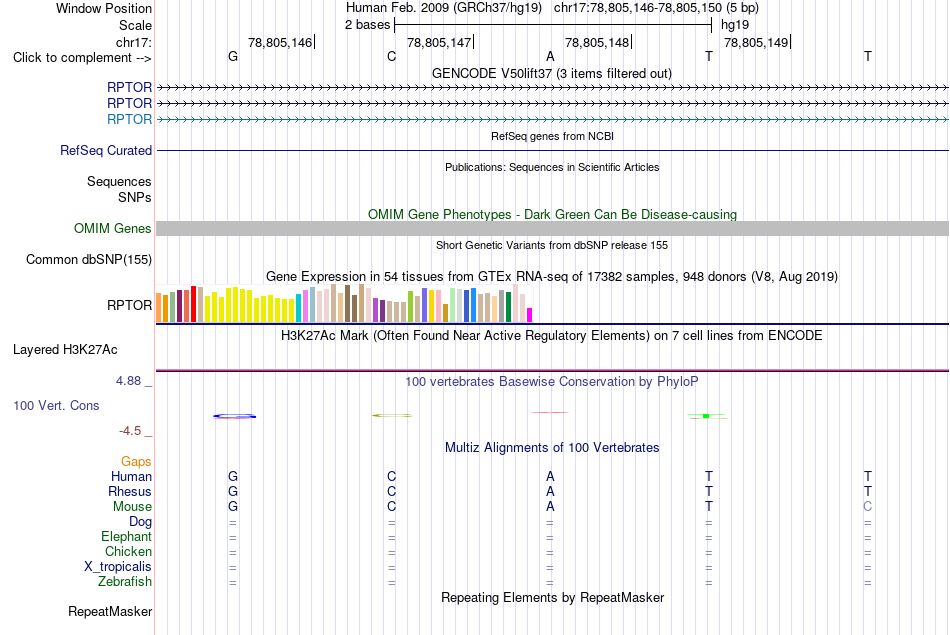950x635 pixels.
Task: Select the Zebrafish species label
Action: (x=125, y=582)
